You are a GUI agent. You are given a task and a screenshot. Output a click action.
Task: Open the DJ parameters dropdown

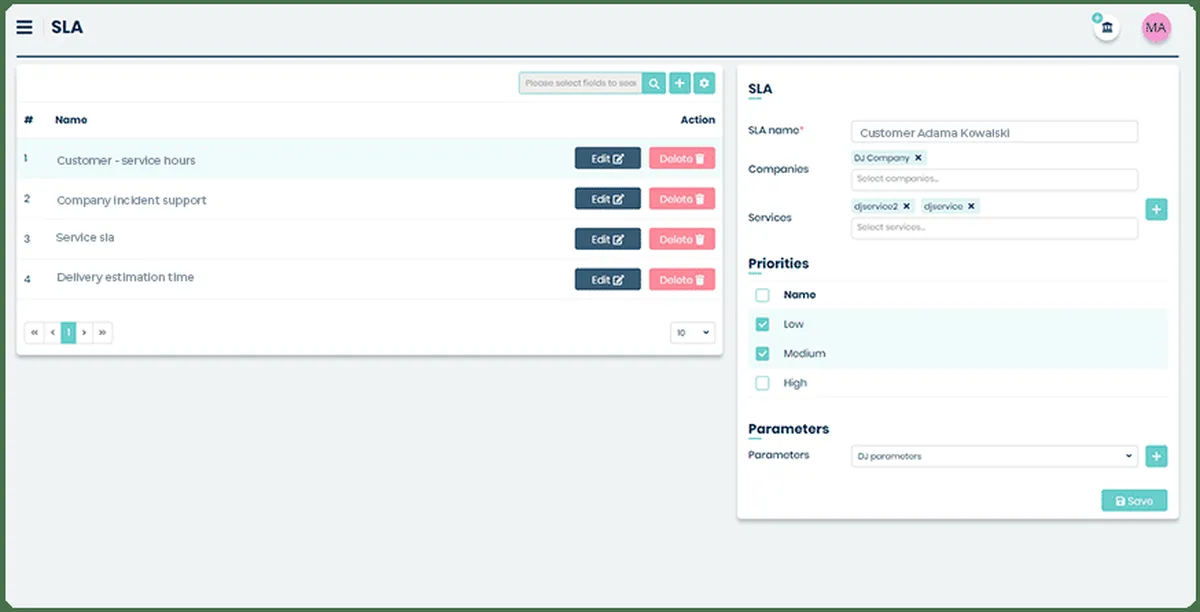pos(994,456)
